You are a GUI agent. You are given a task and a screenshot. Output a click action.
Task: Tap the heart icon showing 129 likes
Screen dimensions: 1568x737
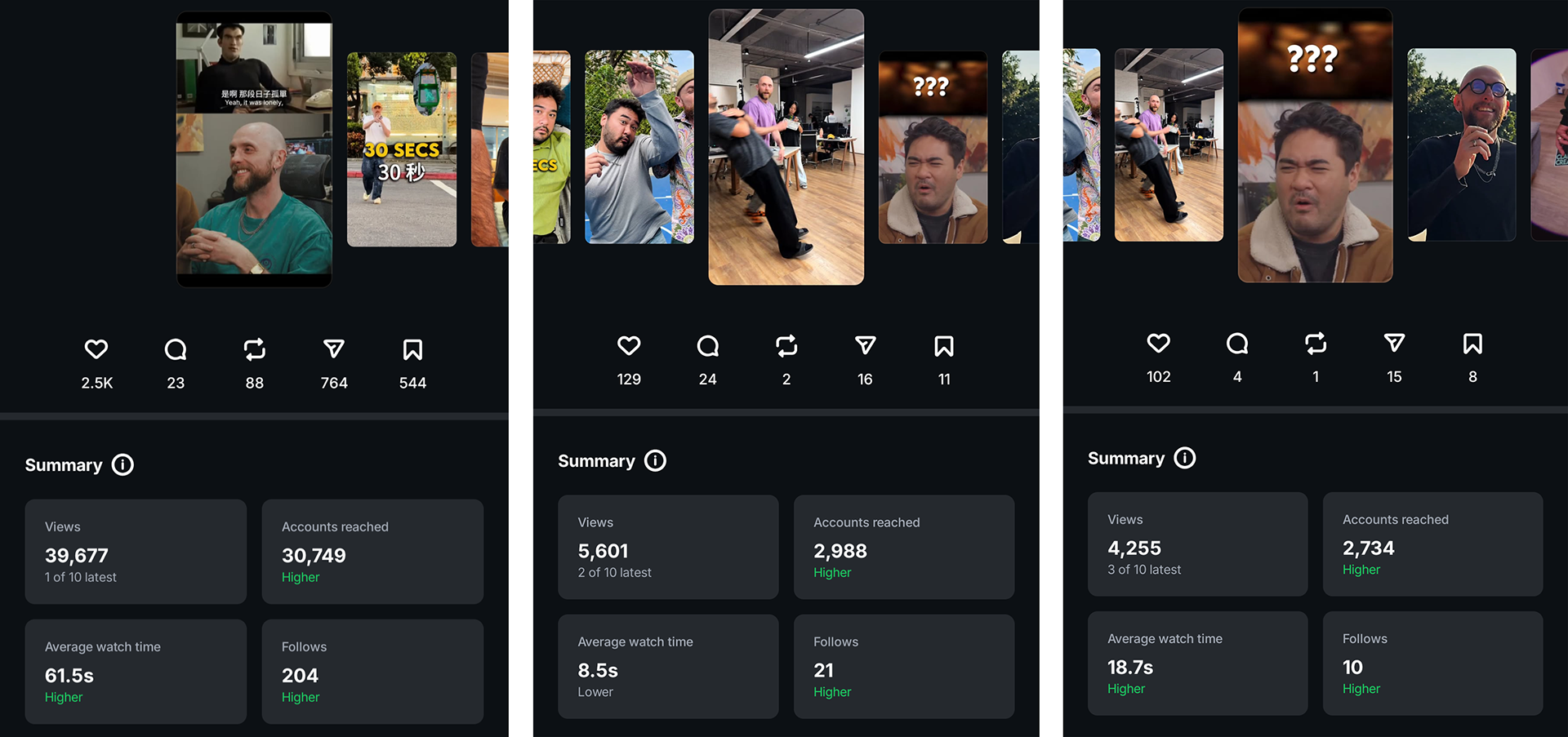[x=629, y=346]
